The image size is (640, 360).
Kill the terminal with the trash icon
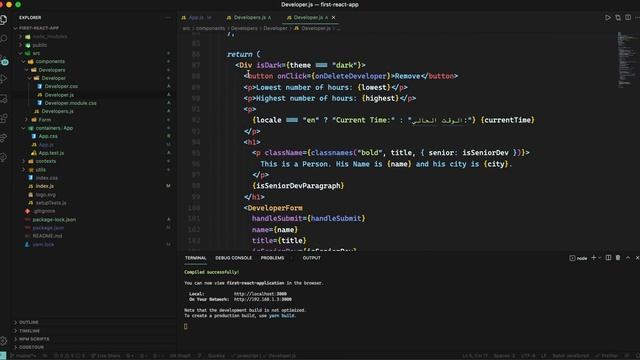[618, 258]
